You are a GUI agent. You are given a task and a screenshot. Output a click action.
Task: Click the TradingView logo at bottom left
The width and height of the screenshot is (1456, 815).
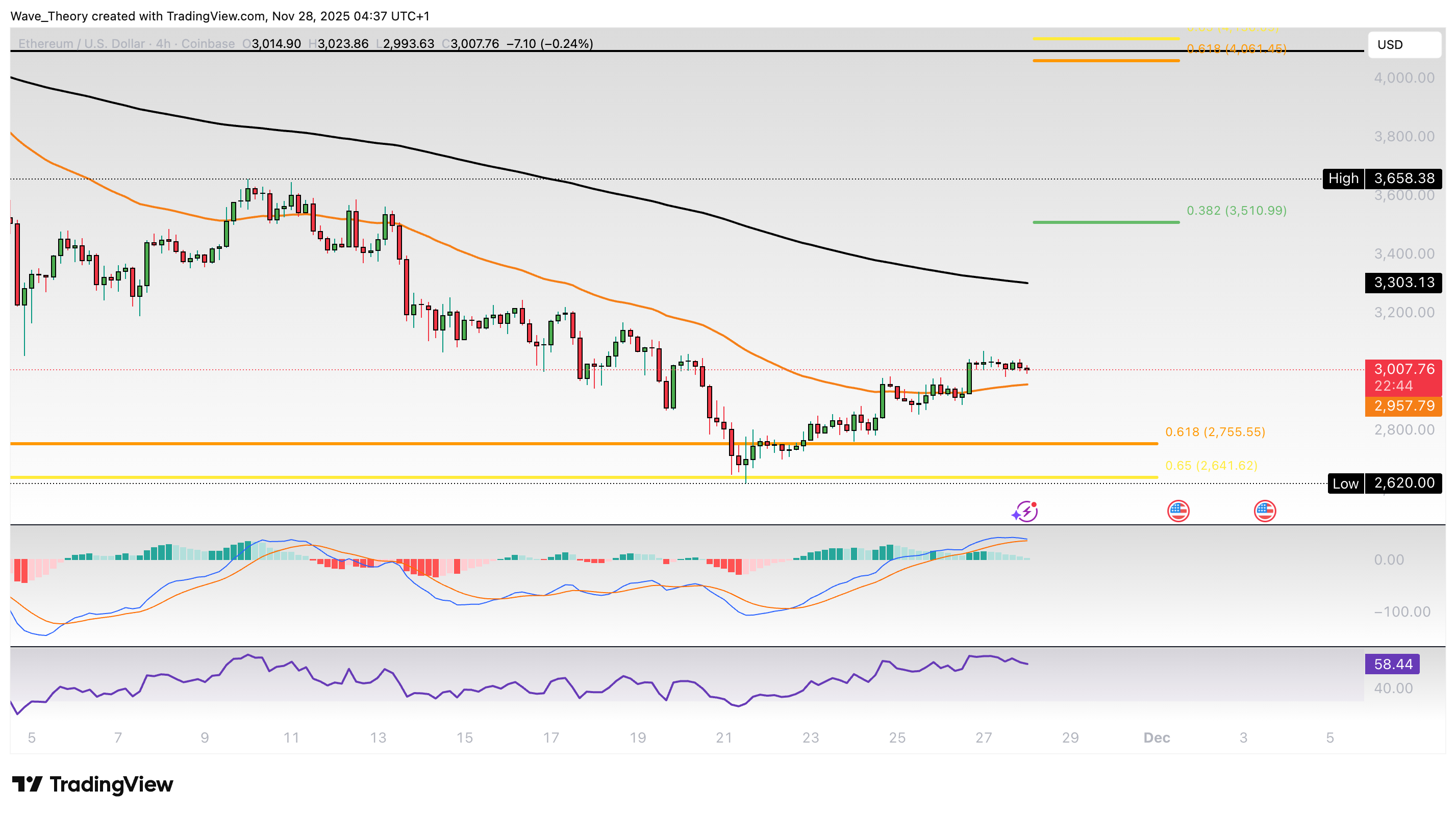[92, 784]
